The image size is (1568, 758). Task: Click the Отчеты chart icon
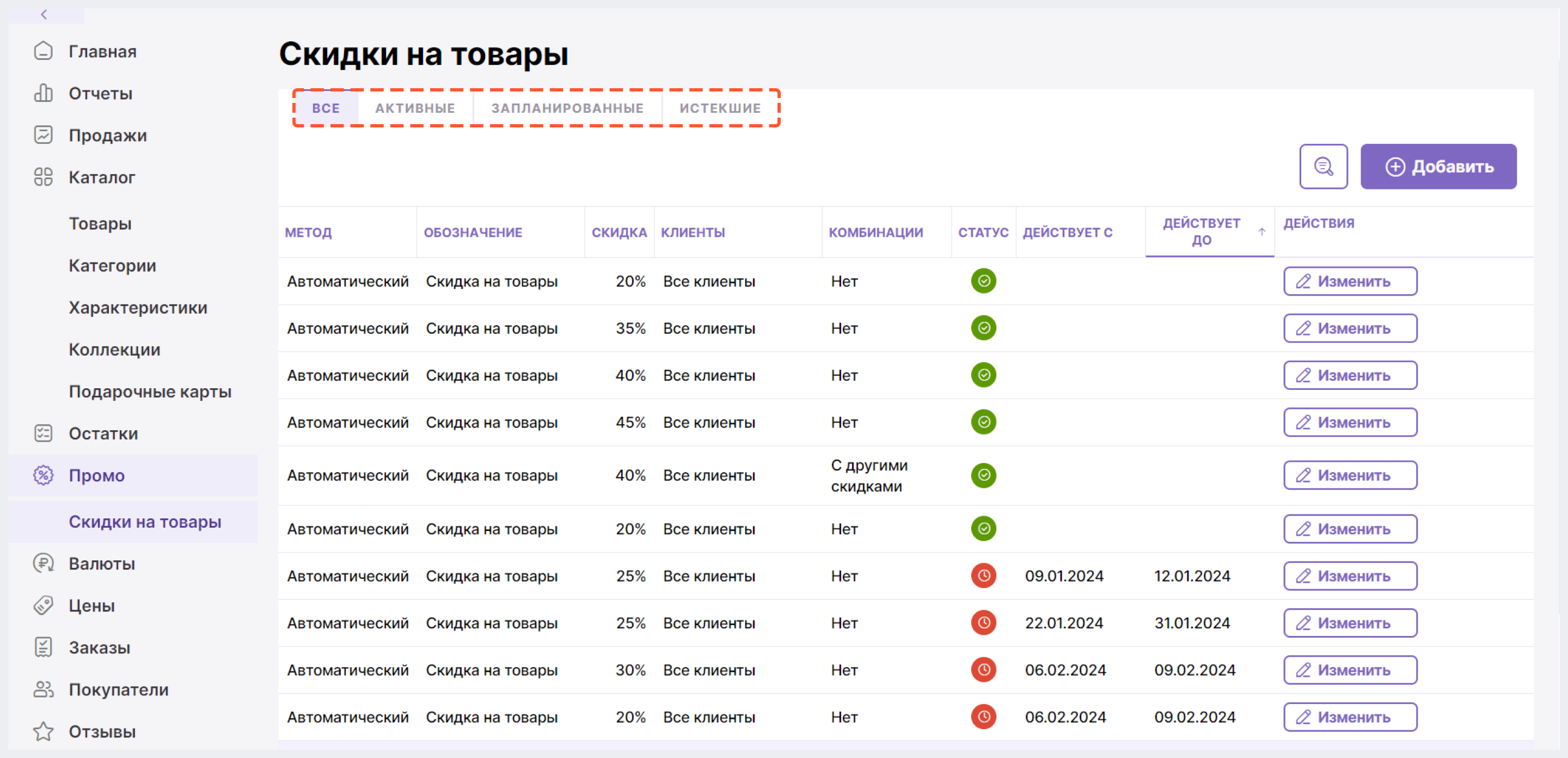click(x=43, y=93)
